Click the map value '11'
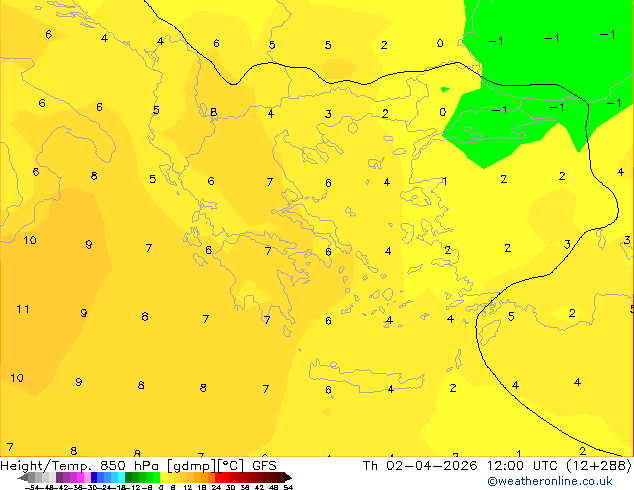 [23, 309]
